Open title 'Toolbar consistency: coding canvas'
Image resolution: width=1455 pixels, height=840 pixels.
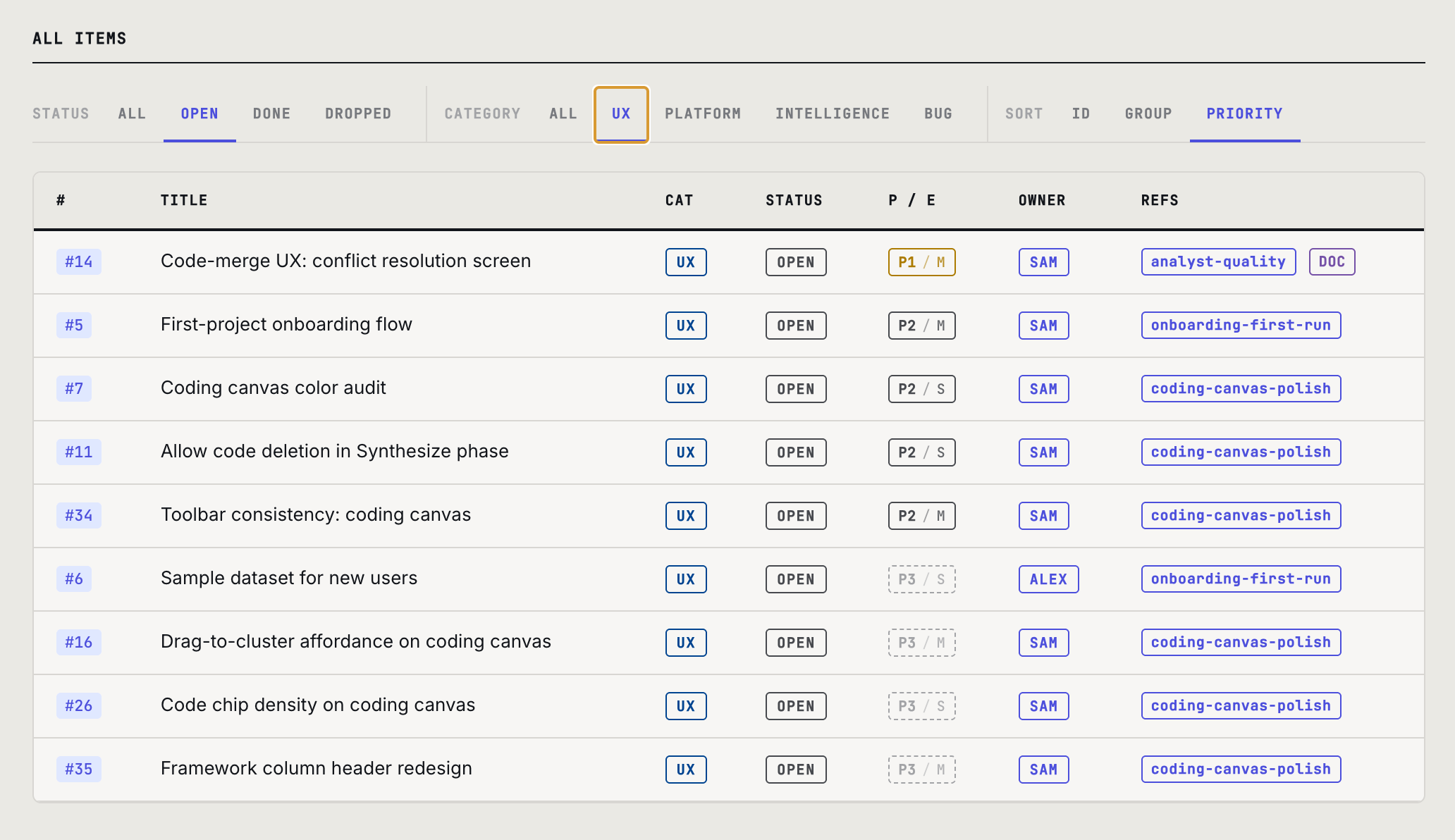point(315,515)
